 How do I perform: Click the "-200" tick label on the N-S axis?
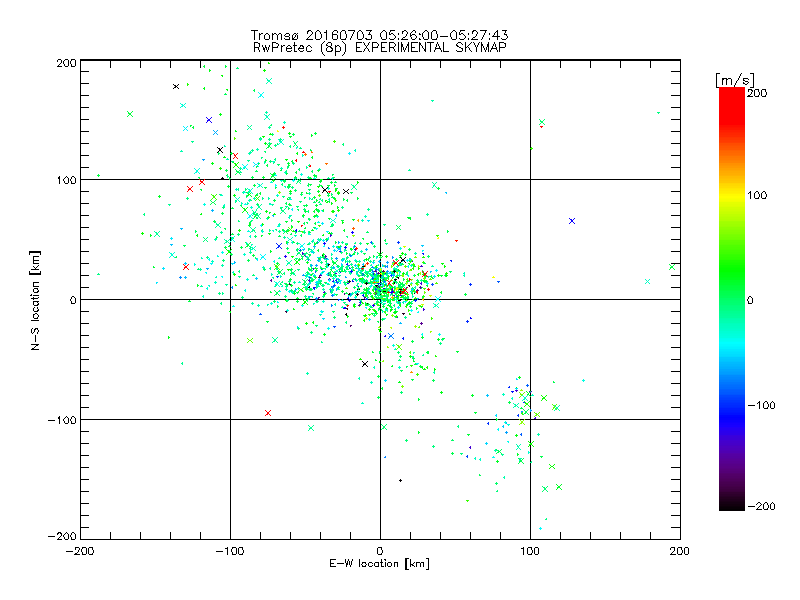pyautogui.click(x=62, y=536)
